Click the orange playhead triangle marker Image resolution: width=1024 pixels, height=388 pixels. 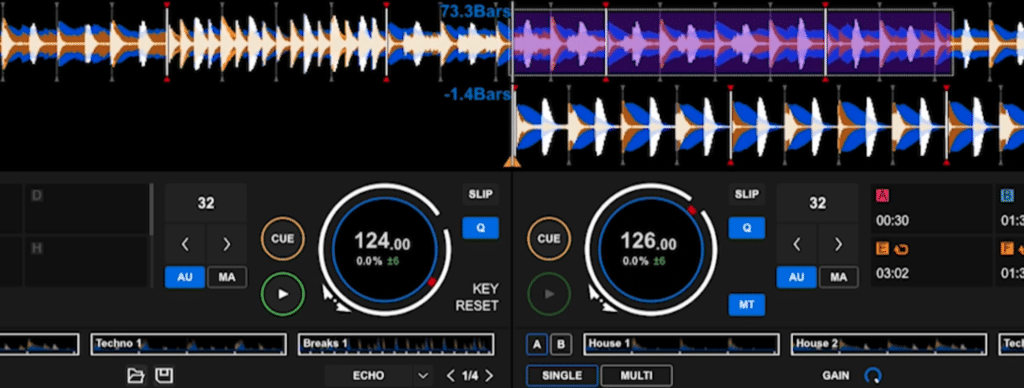tap(512, 161)
